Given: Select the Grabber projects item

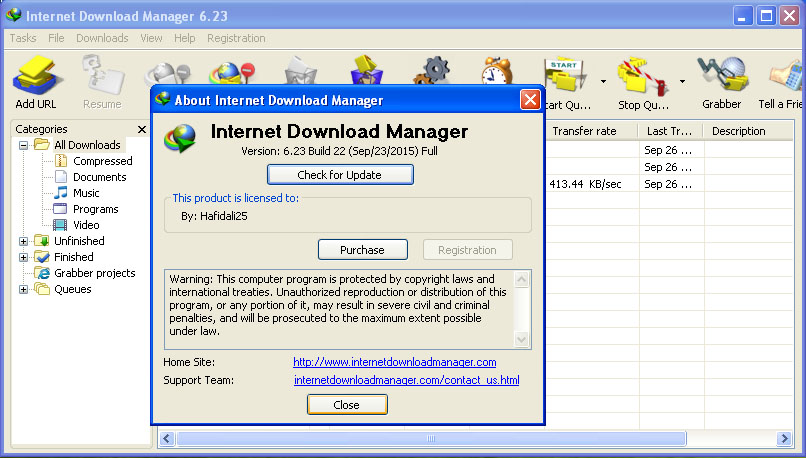Looking at the screenshot, I should click(x=95, y=273).
